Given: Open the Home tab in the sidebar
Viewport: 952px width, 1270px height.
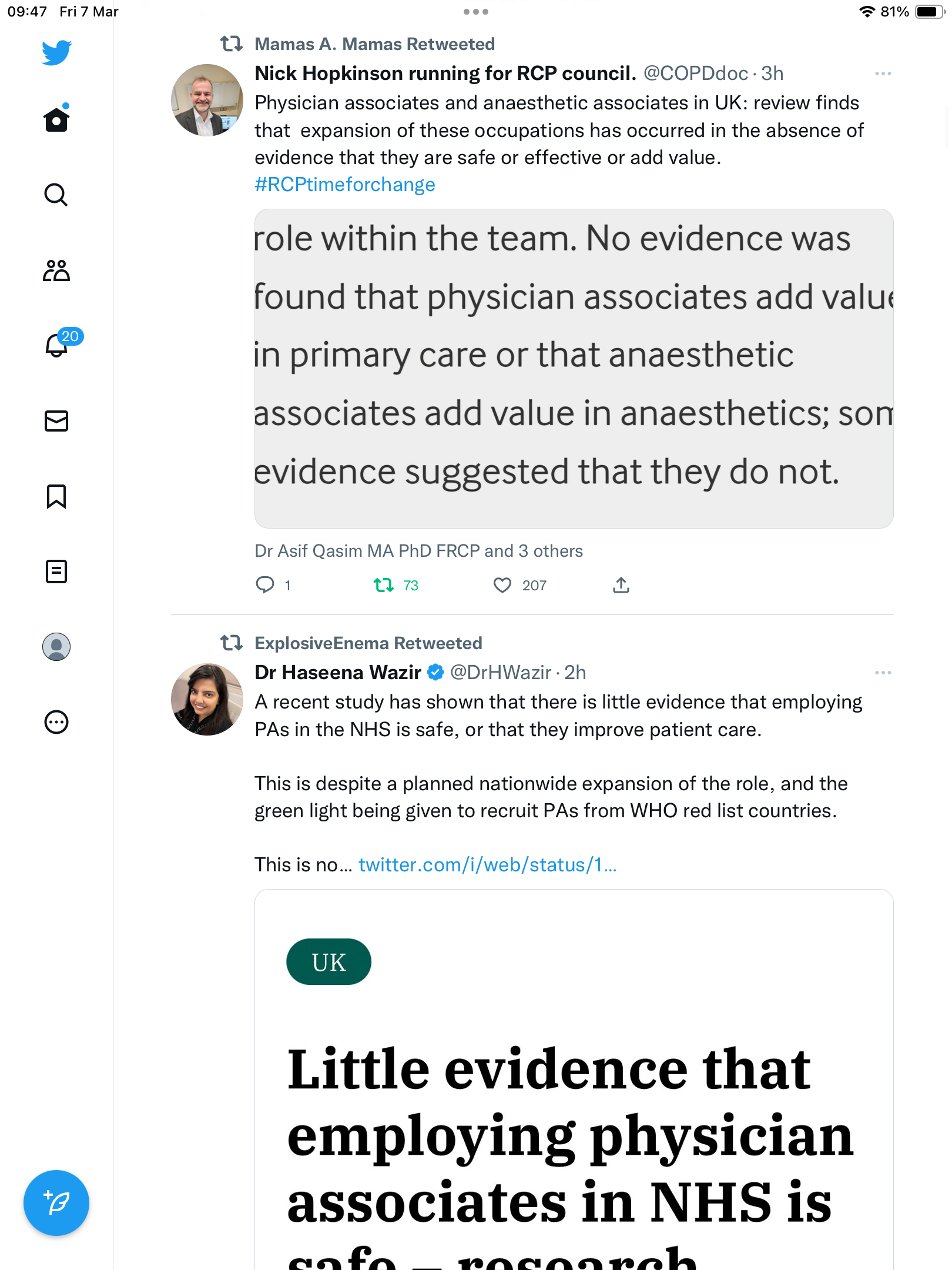Looking at the screenshot, I should 56,119.
